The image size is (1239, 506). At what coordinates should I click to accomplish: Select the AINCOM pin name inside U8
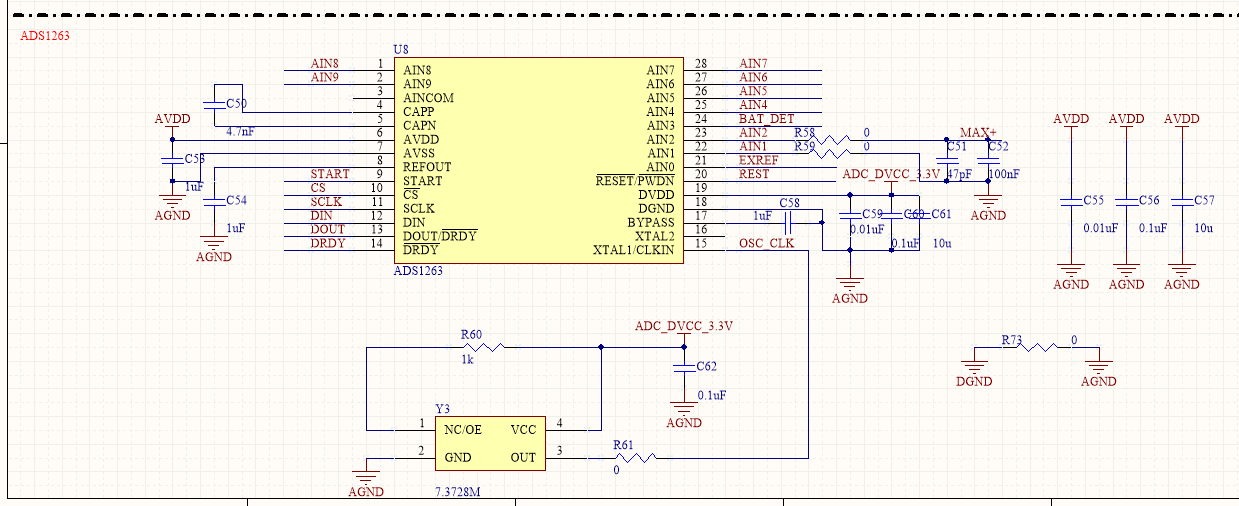(x=428, y=98)
